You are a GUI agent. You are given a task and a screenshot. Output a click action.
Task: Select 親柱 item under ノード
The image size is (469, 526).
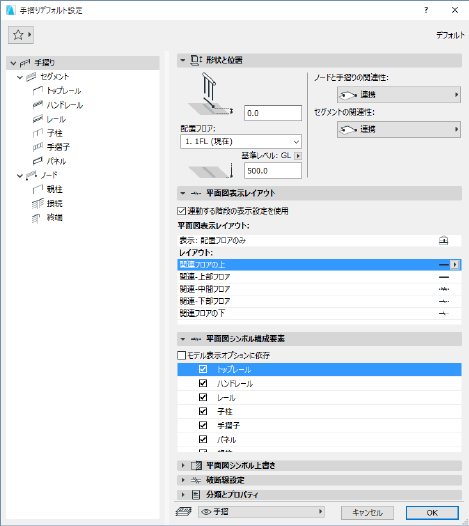coord(55,189)
